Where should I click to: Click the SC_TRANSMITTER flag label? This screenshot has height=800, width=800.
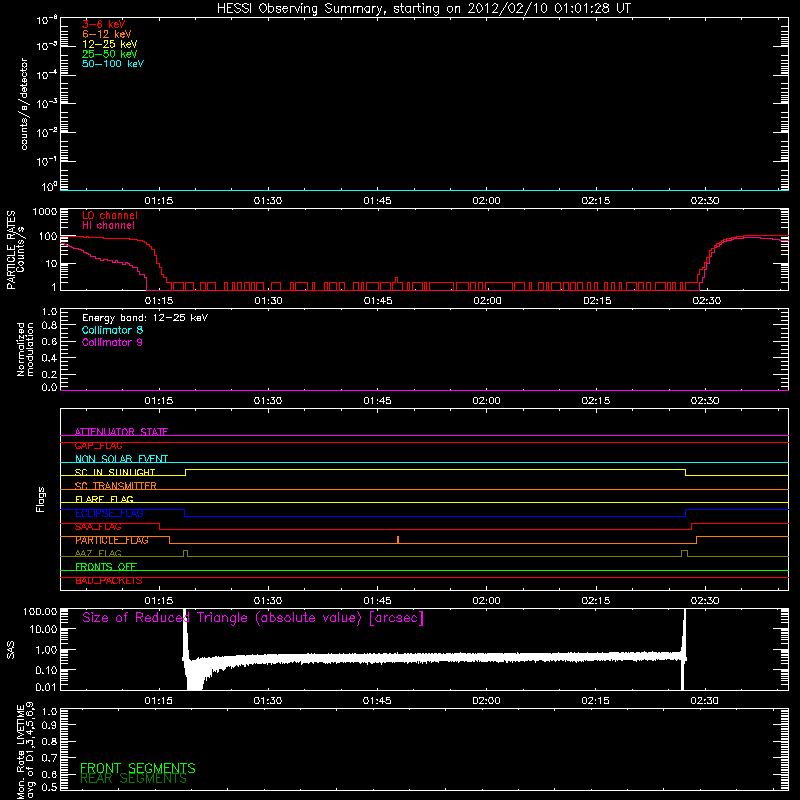tap(116, 486)
